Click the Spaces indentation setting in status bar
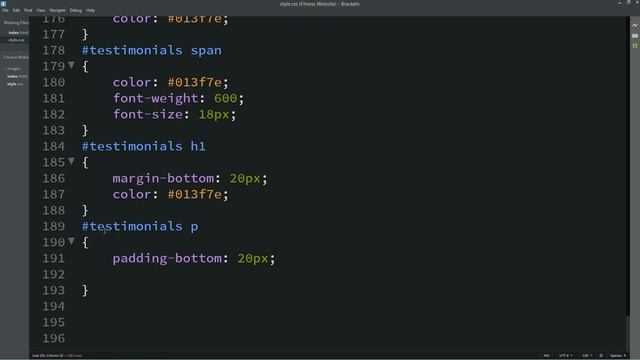Image resolution: width=640 pixels, height=360 pixels. [x=618, y=356]
